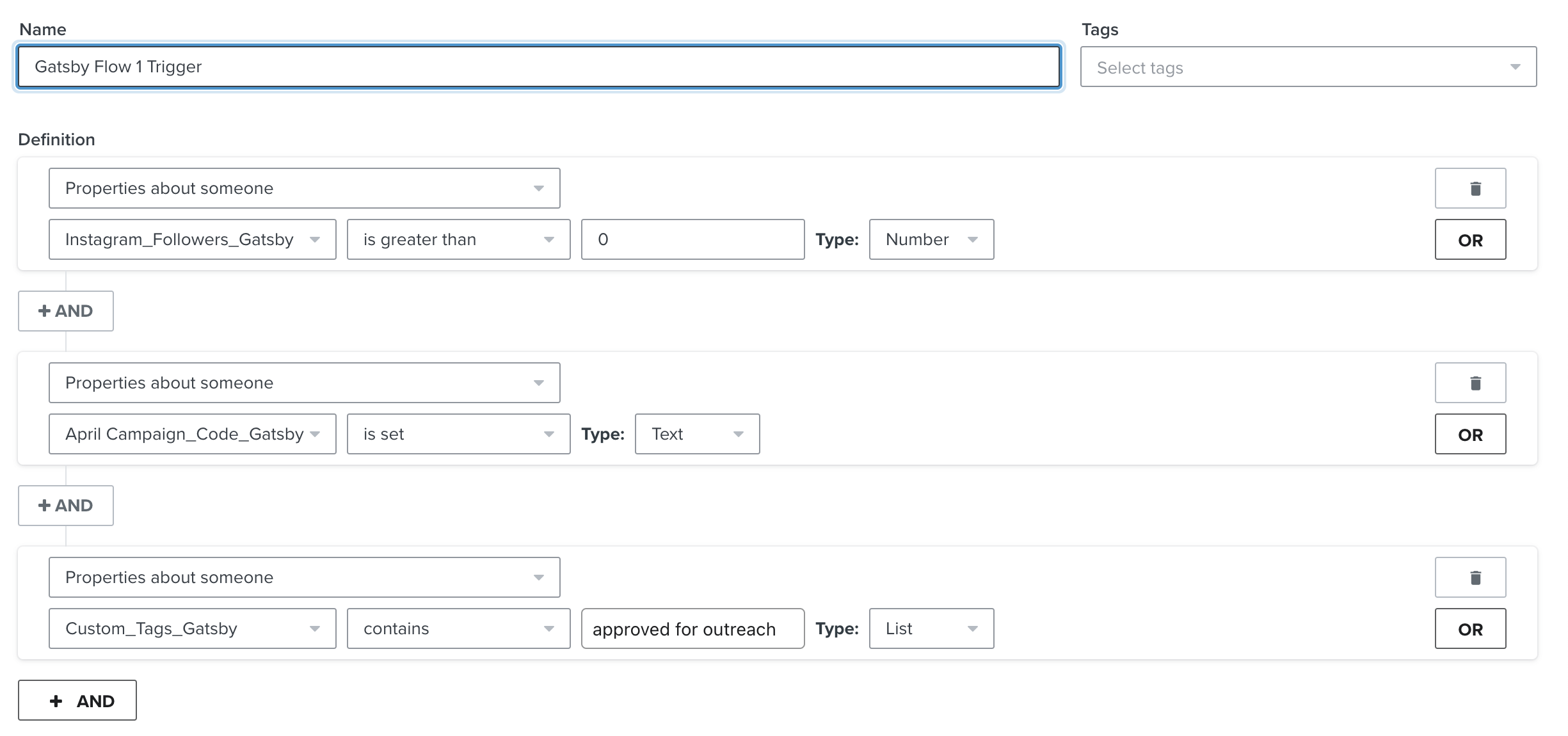Open the Number type dropdown
Screen dimensions: 1568x736
(x=931, y=239)
